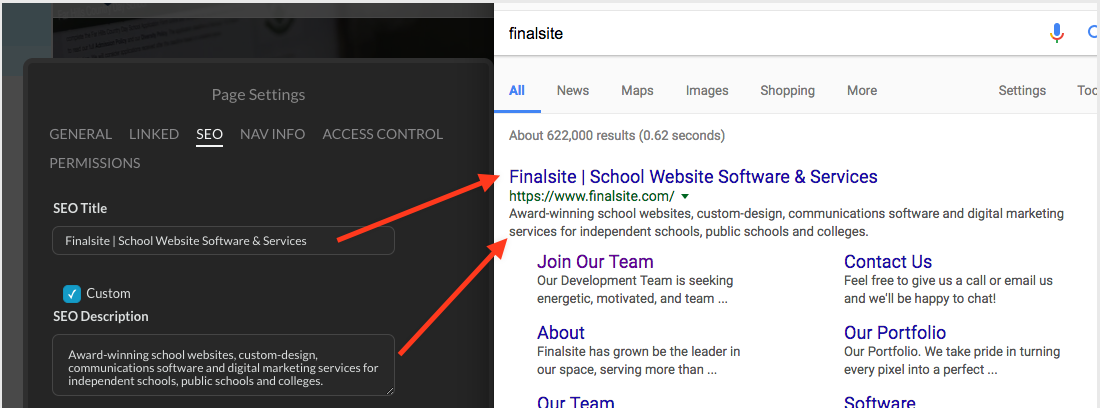Switch to Maps search results
Viewport: 1100px width, 408px height.
click(637, 90)
